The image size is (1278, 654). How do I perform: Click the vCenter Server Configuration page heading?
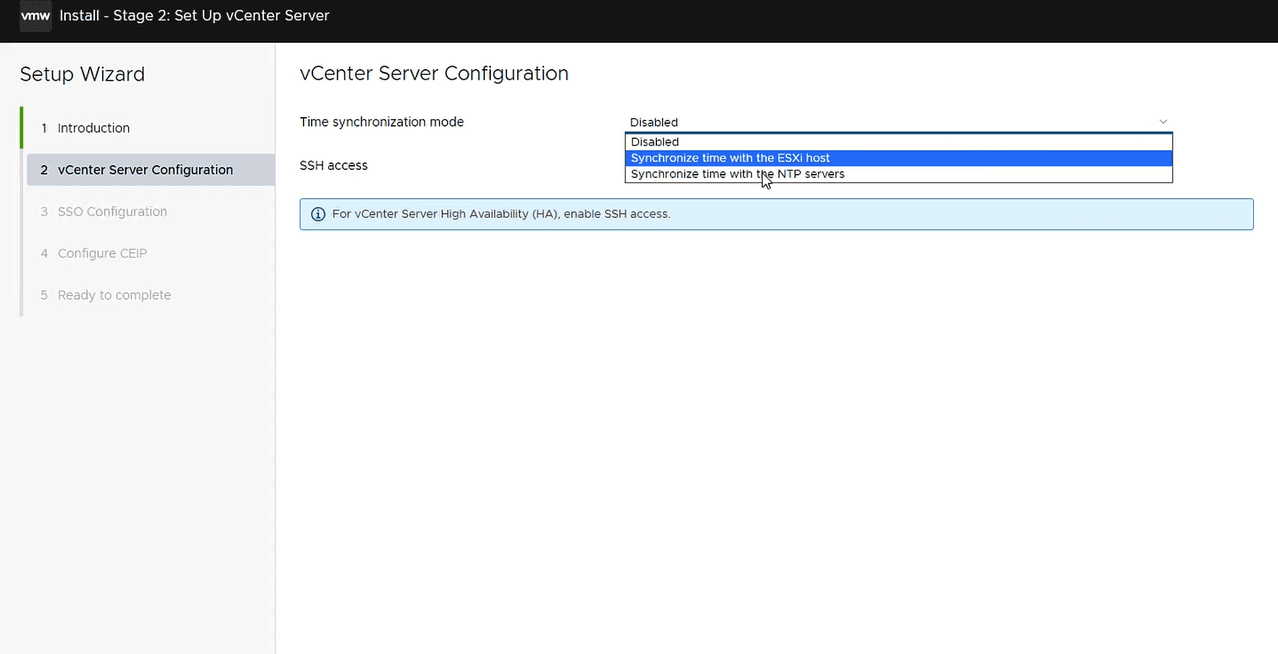(x=434, y=74)
